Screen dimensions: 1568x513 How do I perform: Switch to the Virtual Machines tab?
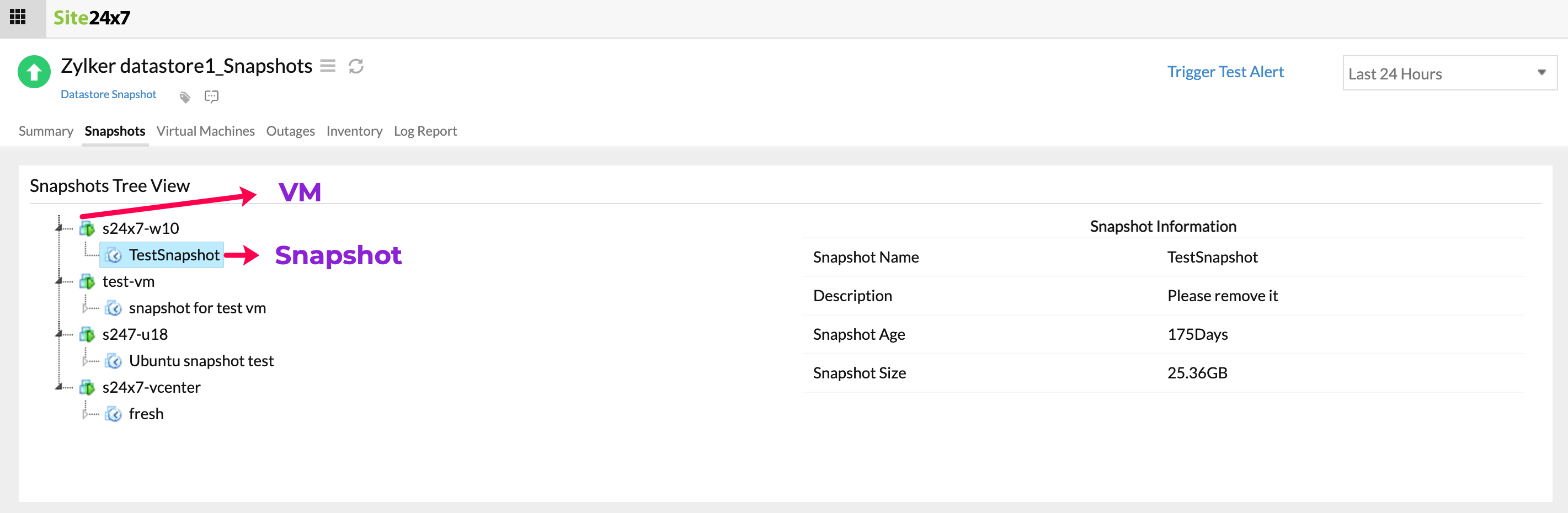tap(205, 131)
